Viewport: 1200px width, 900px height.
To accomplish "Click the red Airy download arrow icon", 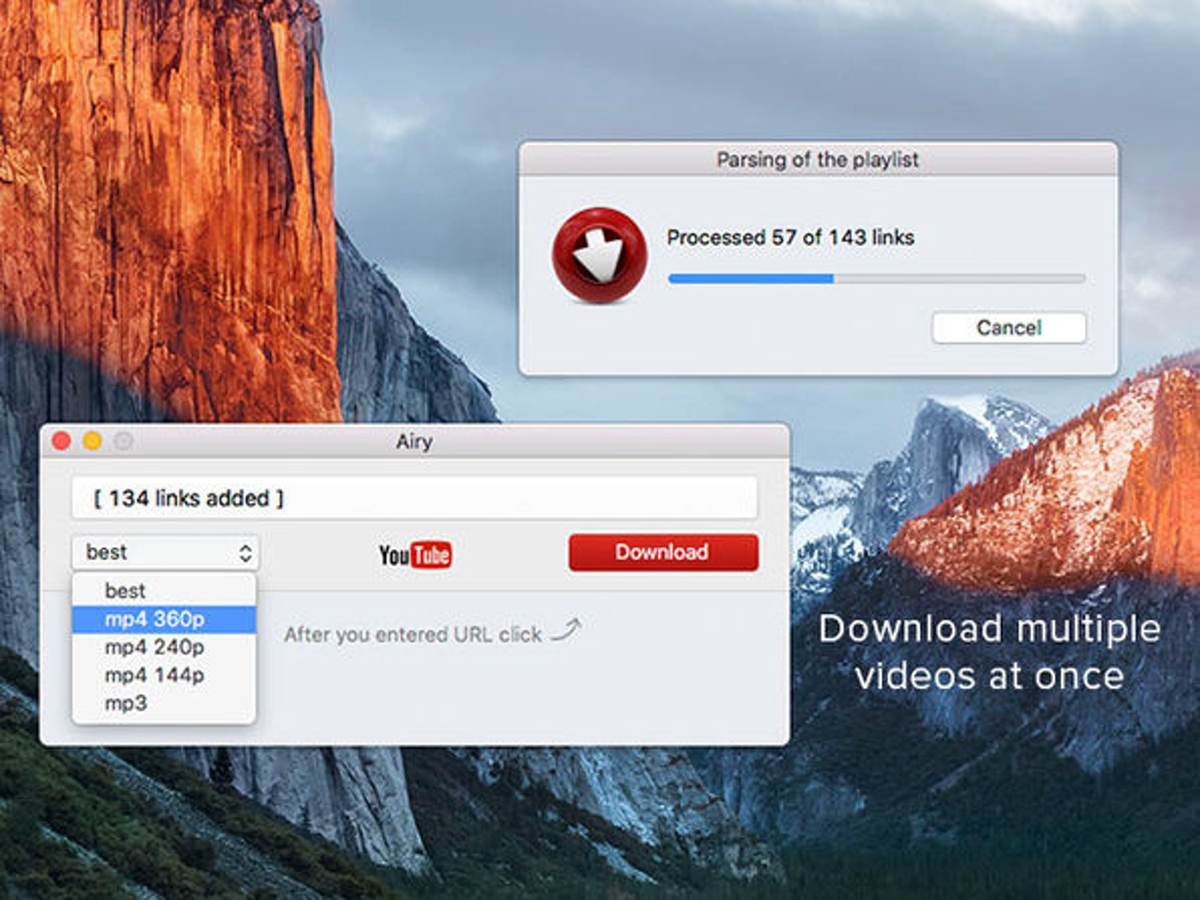I will (x=600, y=255).
